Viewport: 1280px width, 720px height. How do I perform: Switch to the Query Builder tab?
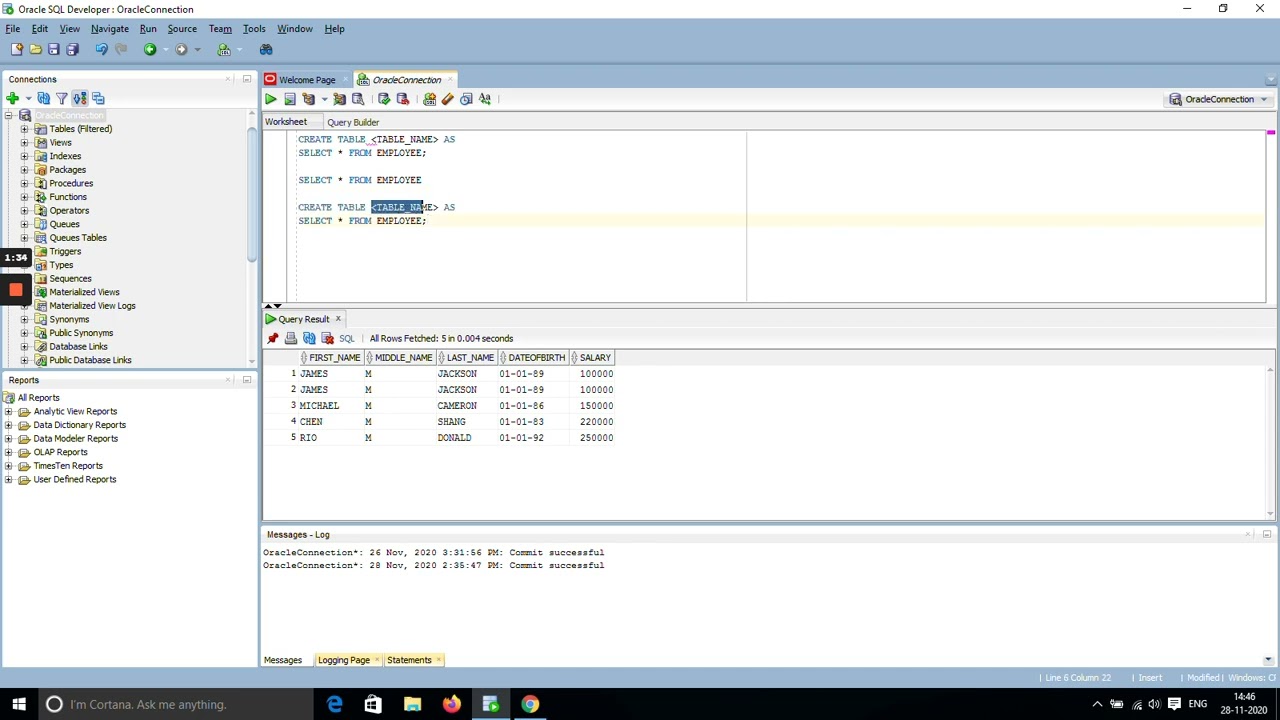353,122
